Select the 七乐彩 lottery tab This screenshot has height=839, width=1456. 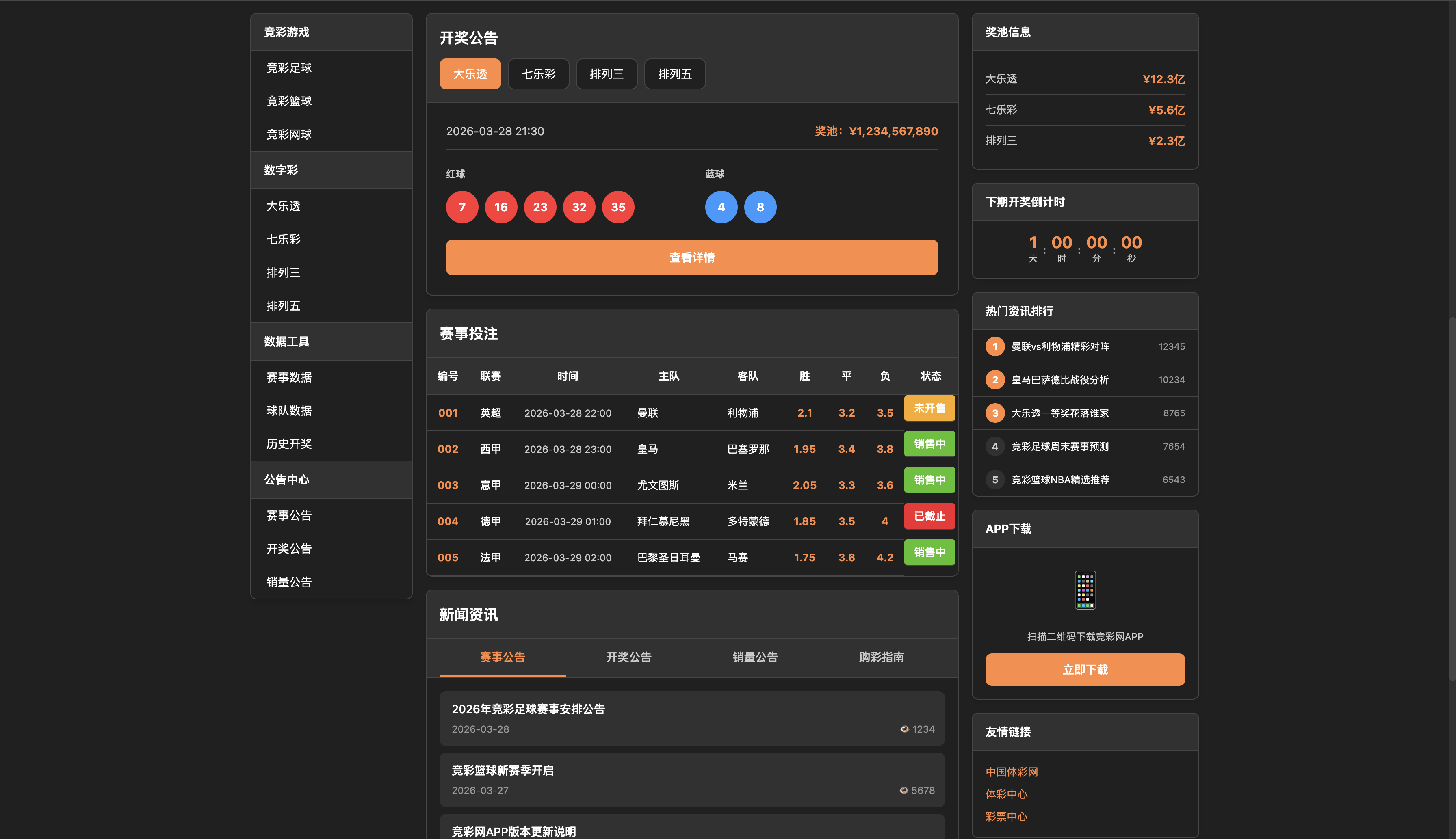click(538, 74)
